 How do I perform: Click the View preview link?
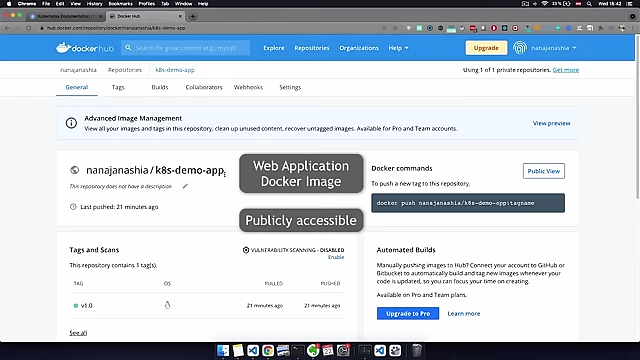coord(551,123)
